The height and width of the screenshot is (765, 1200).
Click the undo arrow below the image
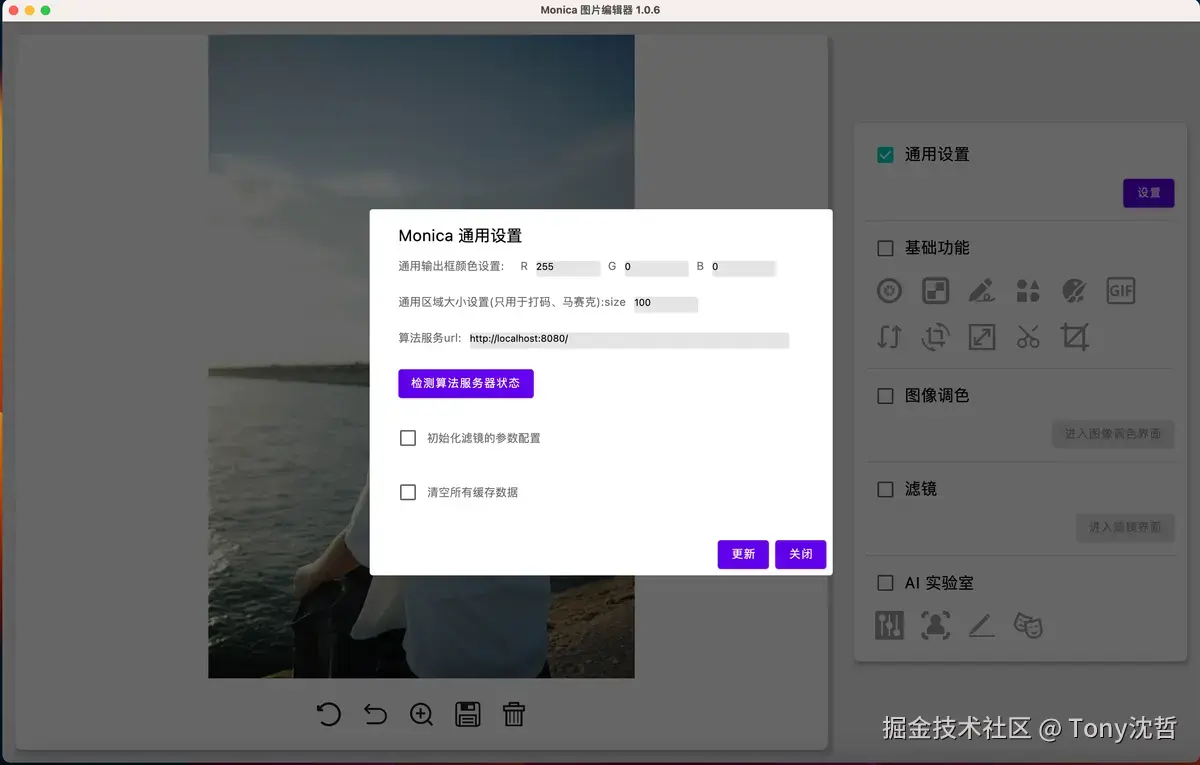tap(375, 714)
